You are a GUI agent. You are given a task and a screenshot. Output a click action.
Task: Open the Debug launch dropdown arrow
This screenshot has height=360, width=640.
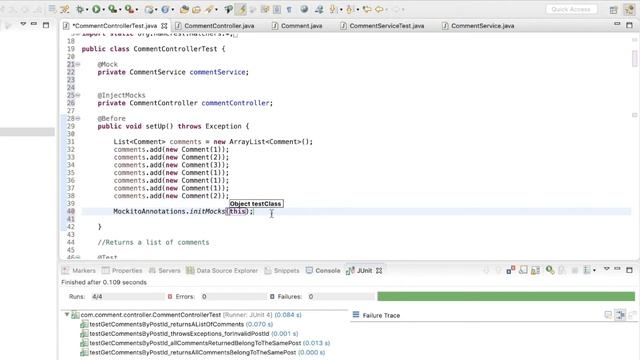click(x=87, y=10)
